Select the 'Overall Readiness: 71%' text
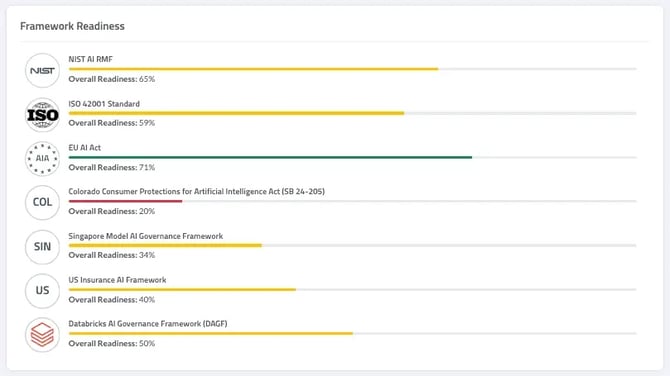 click(x=112, y=167)
